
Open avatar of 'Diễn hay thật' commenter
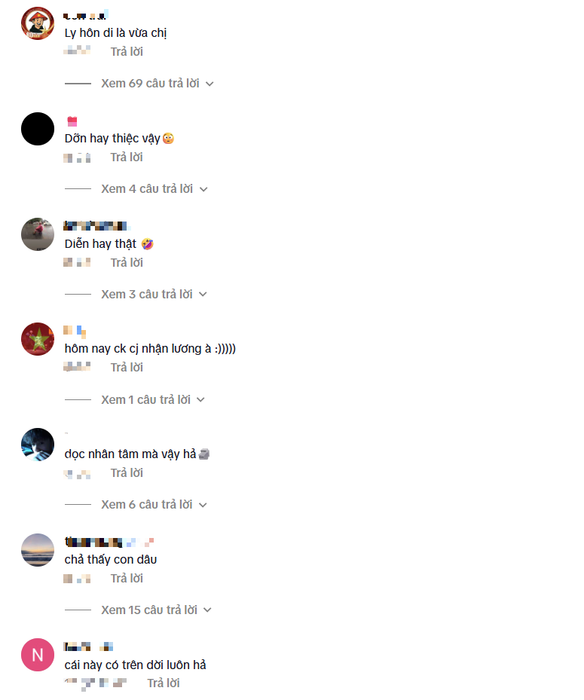(38, 234)
